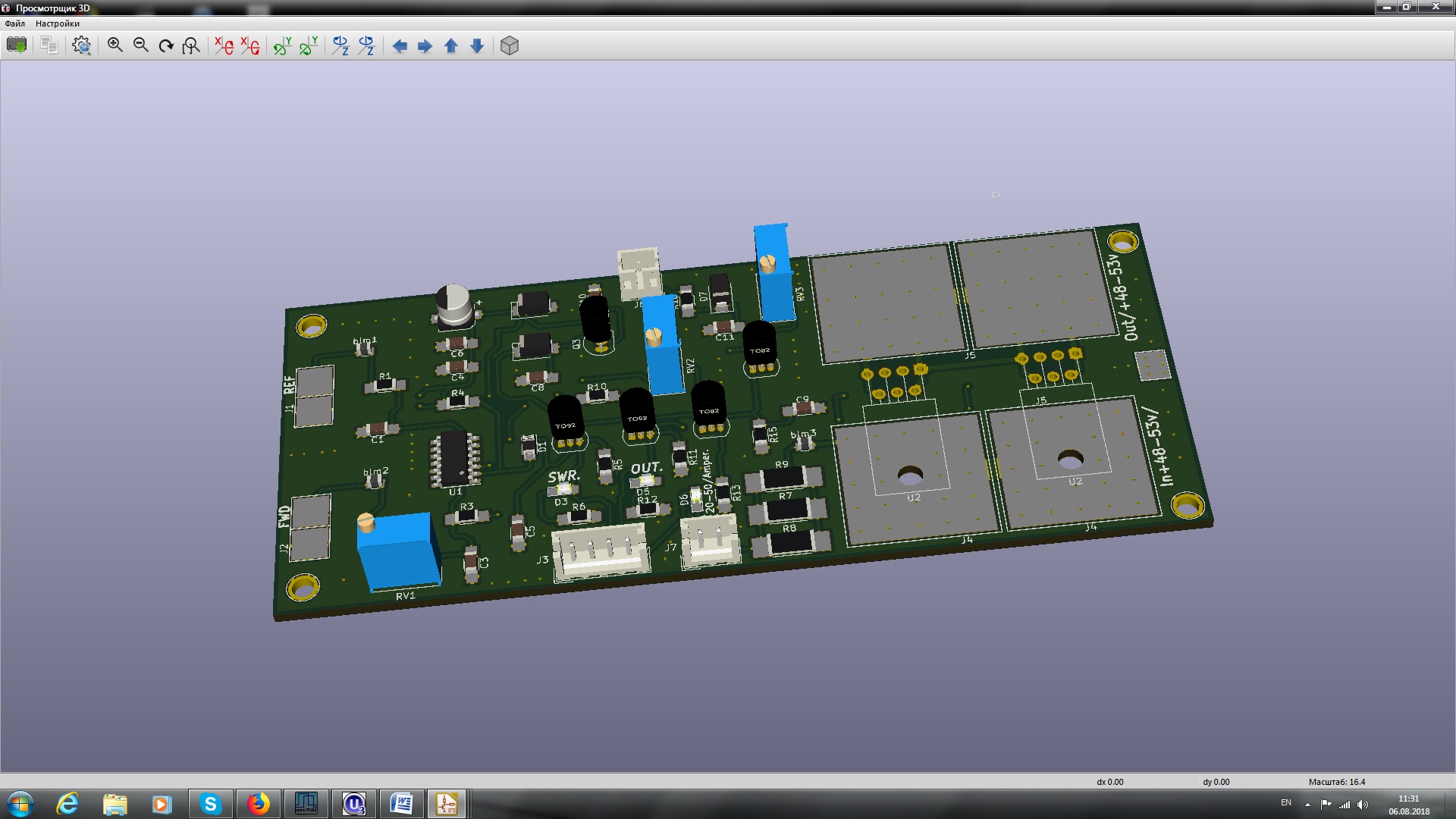Move the board down with the blue arrow
This screenshot has height=819, width=1456.
(x=477, y=46)
